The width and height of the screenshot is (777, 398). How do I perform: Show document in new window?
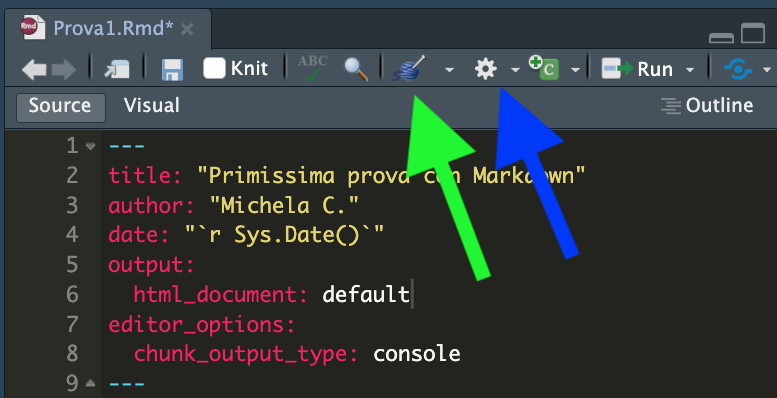point(117,69)
